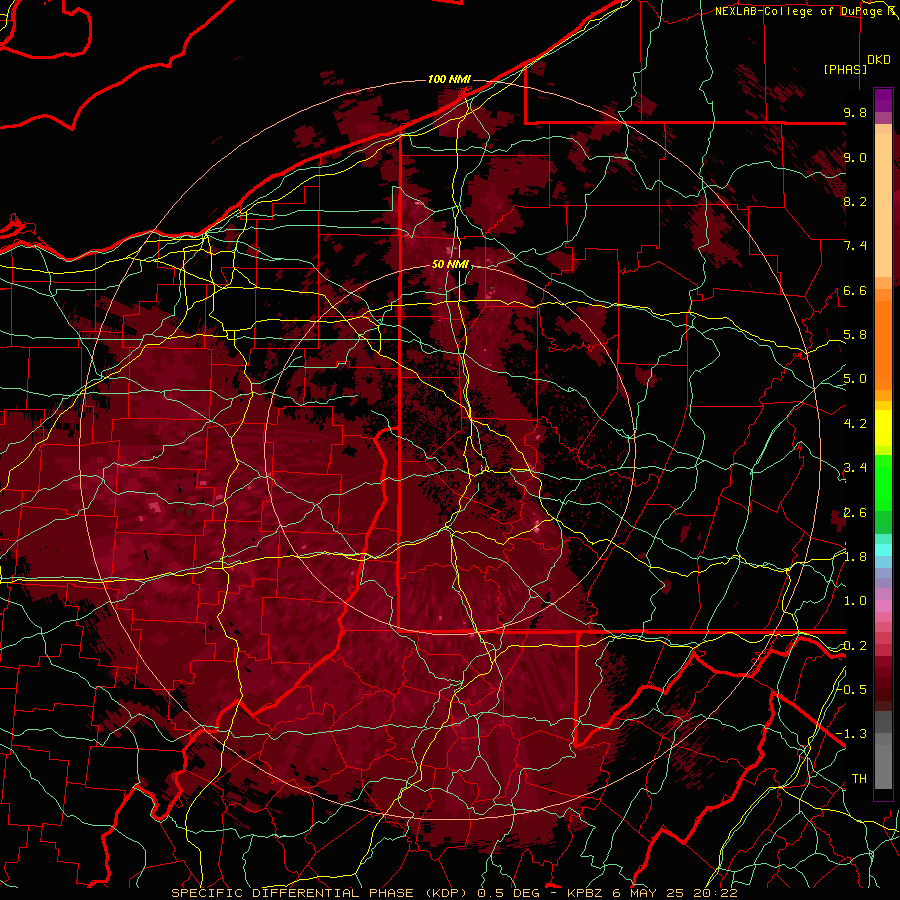Click the -1.3 scale value
Viewport: 900px width, 900px height.
pyautogui.click(x=852, y=734)
